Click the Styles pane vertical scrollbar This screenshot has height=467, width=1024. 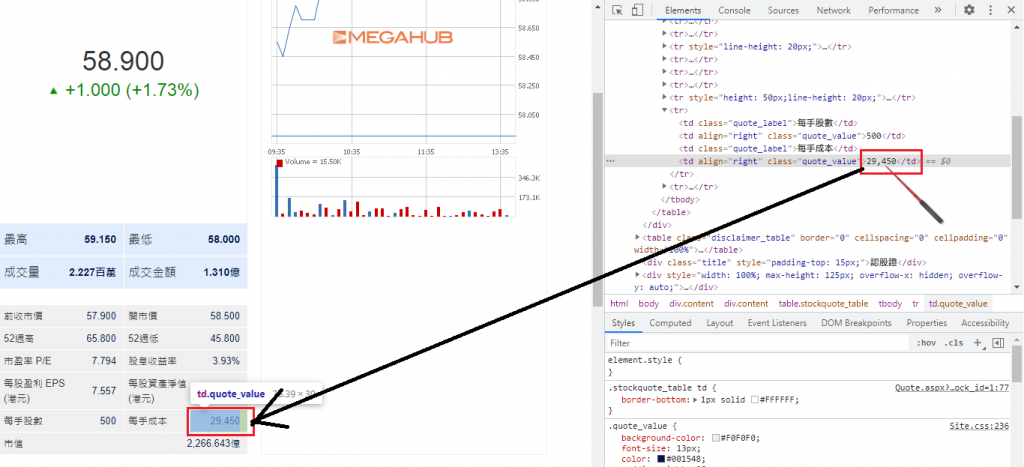pos(1017,366)
